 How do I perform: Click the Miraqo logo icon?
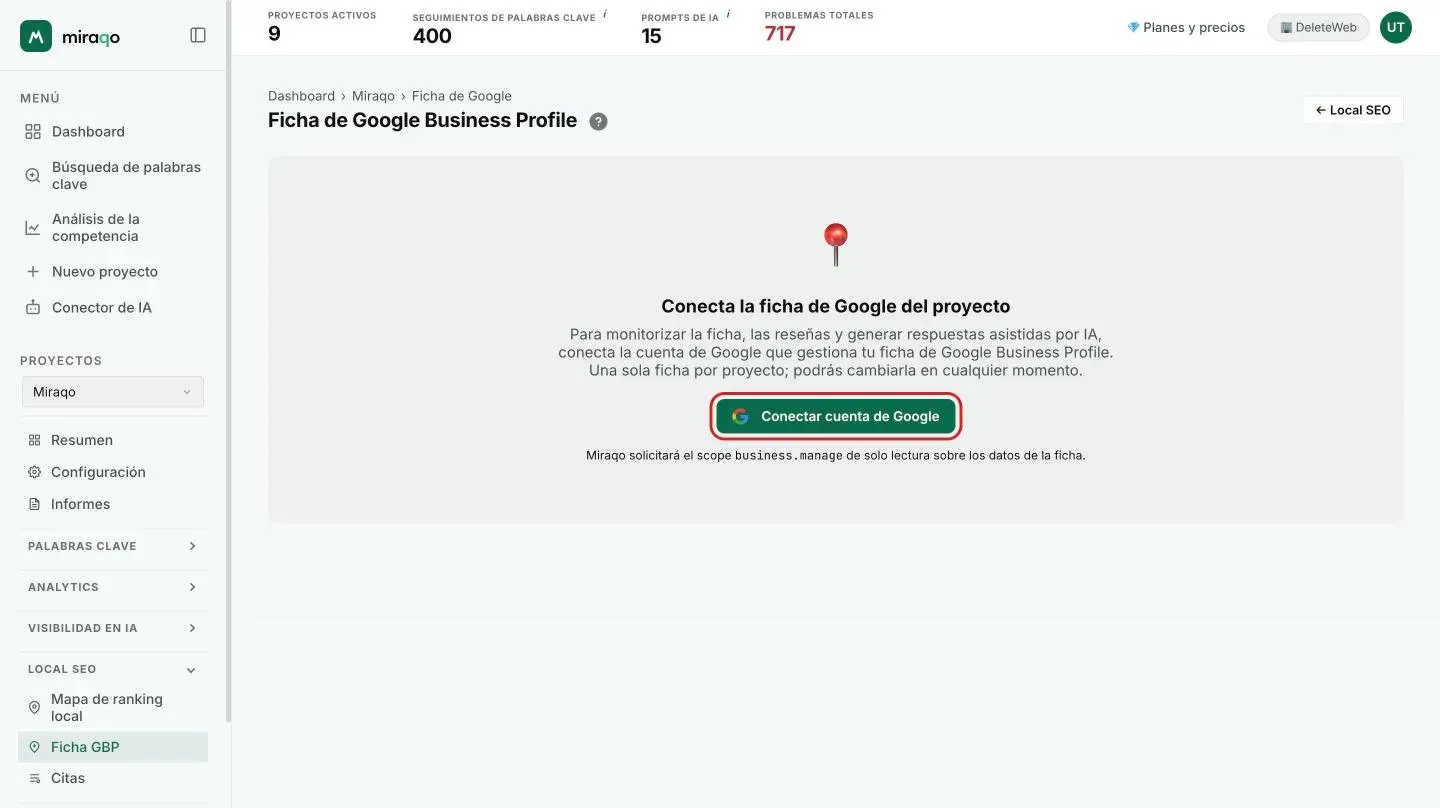36,36
